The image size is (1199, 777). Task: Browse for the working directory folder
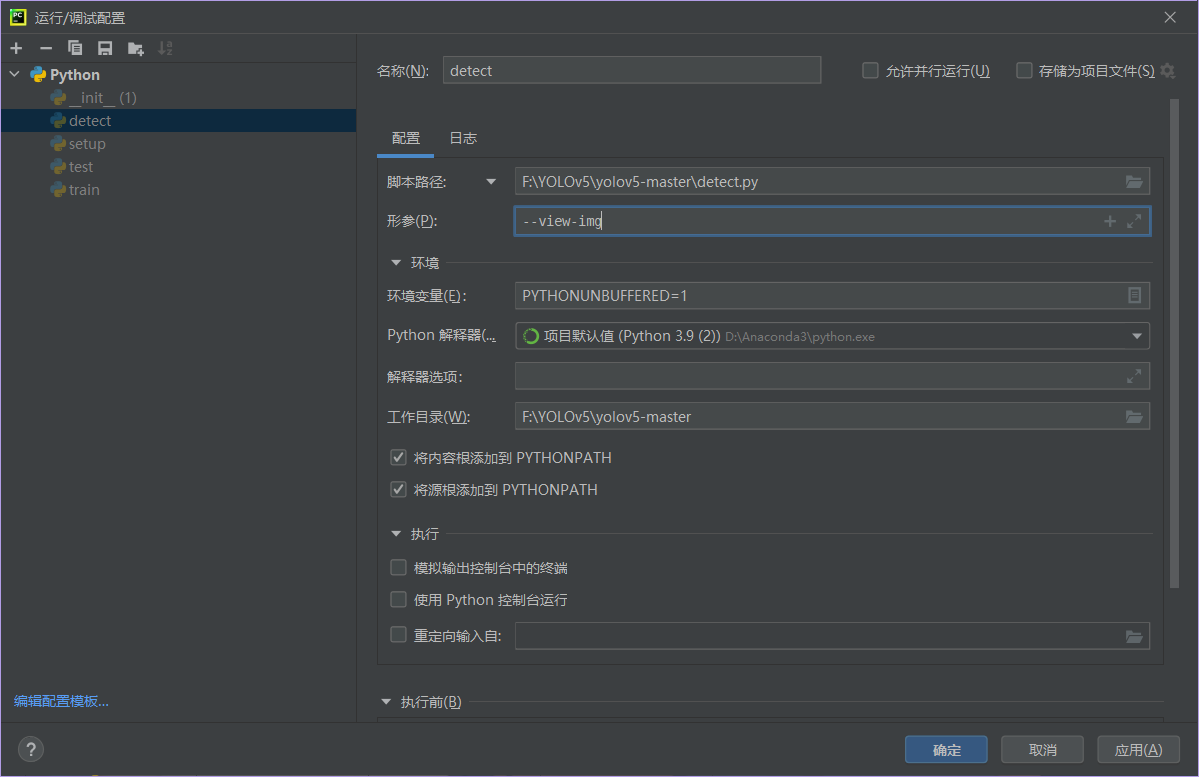click(x=1133, y=417)
